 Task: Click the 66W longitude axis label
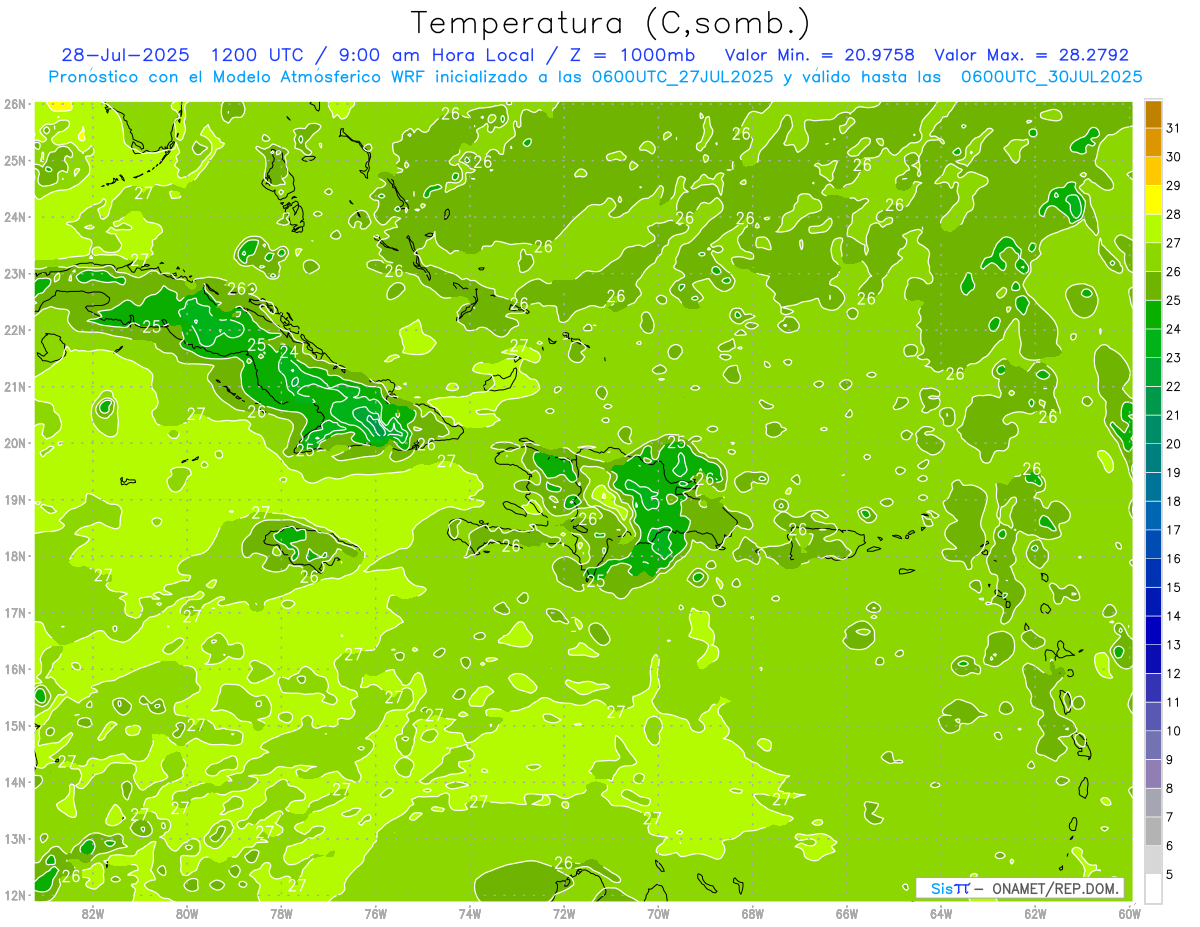pyautogui.click(x=846, y=913)
